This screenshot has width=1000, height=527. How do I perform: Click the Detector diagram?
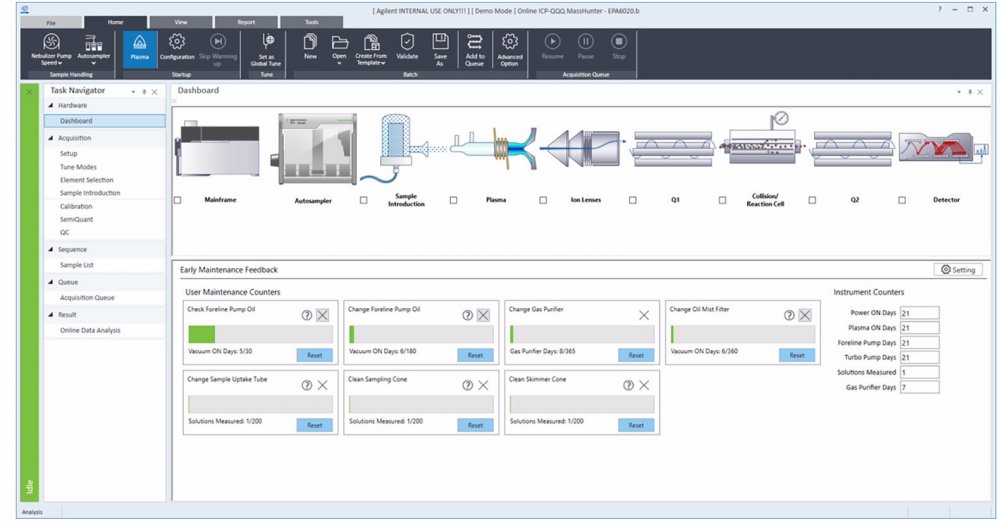coord(943,148)
